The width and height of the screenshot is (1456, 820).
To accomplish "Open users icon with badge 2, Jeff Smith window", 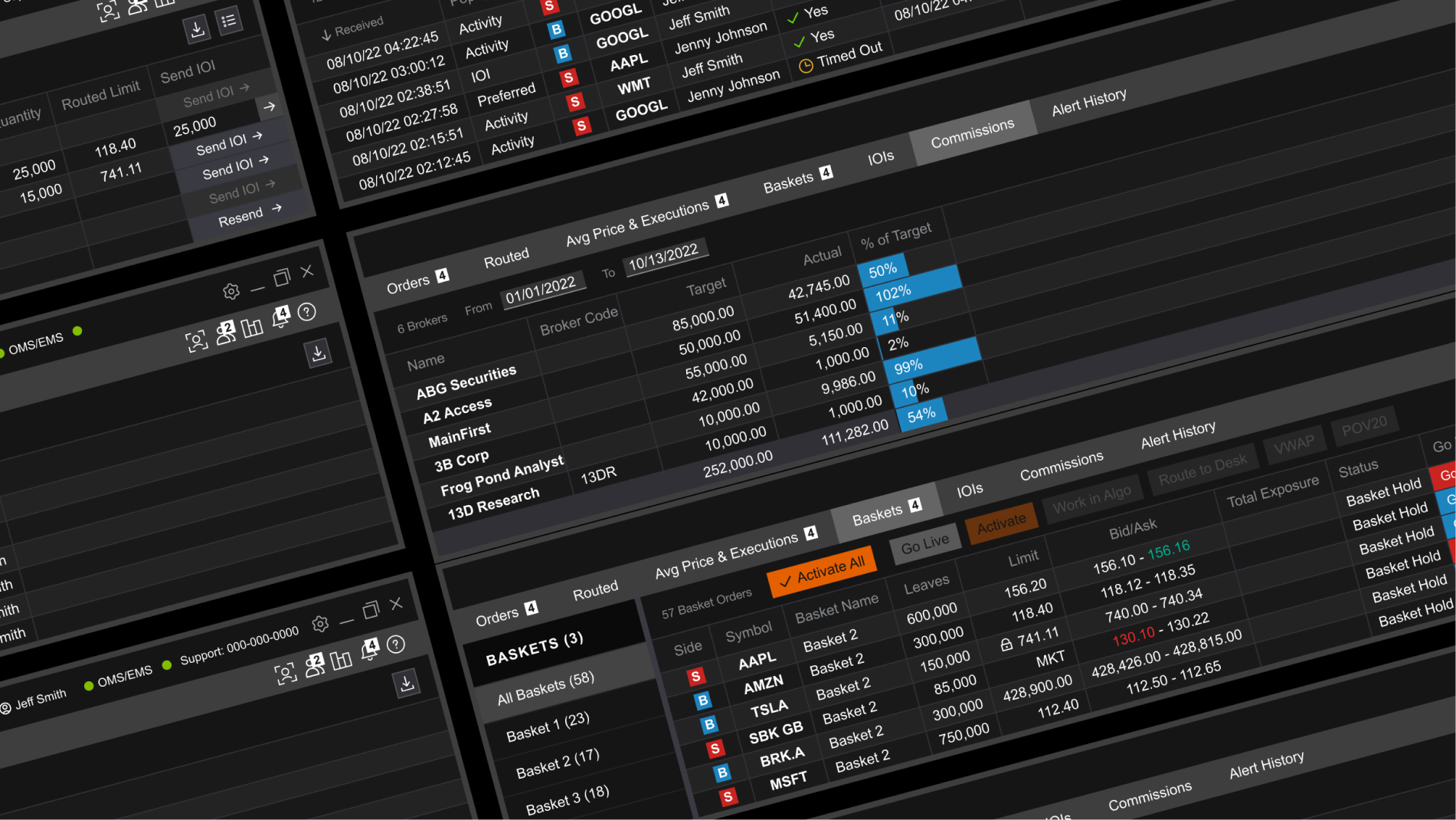I will click(x=314, y=665).
